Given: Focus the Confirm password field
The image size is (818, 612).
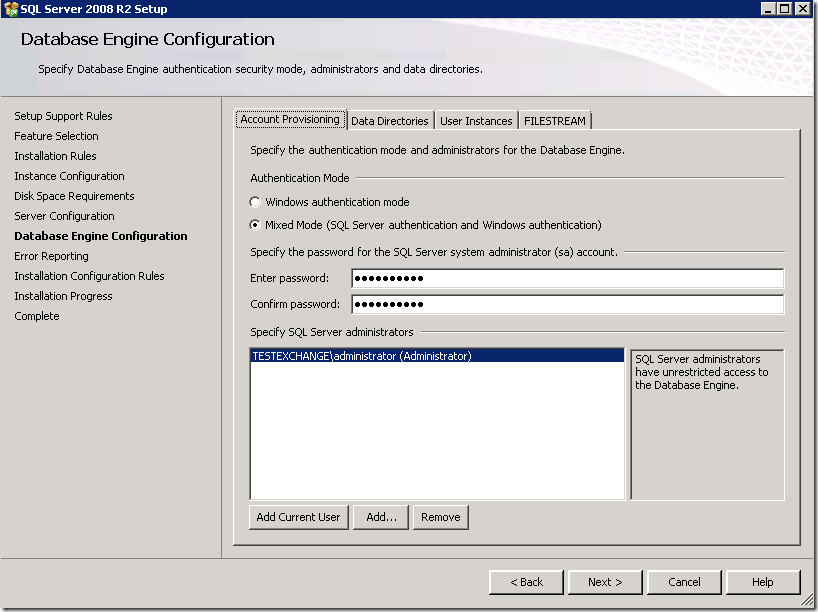Looking at the screenshot, I should [568, 304].
